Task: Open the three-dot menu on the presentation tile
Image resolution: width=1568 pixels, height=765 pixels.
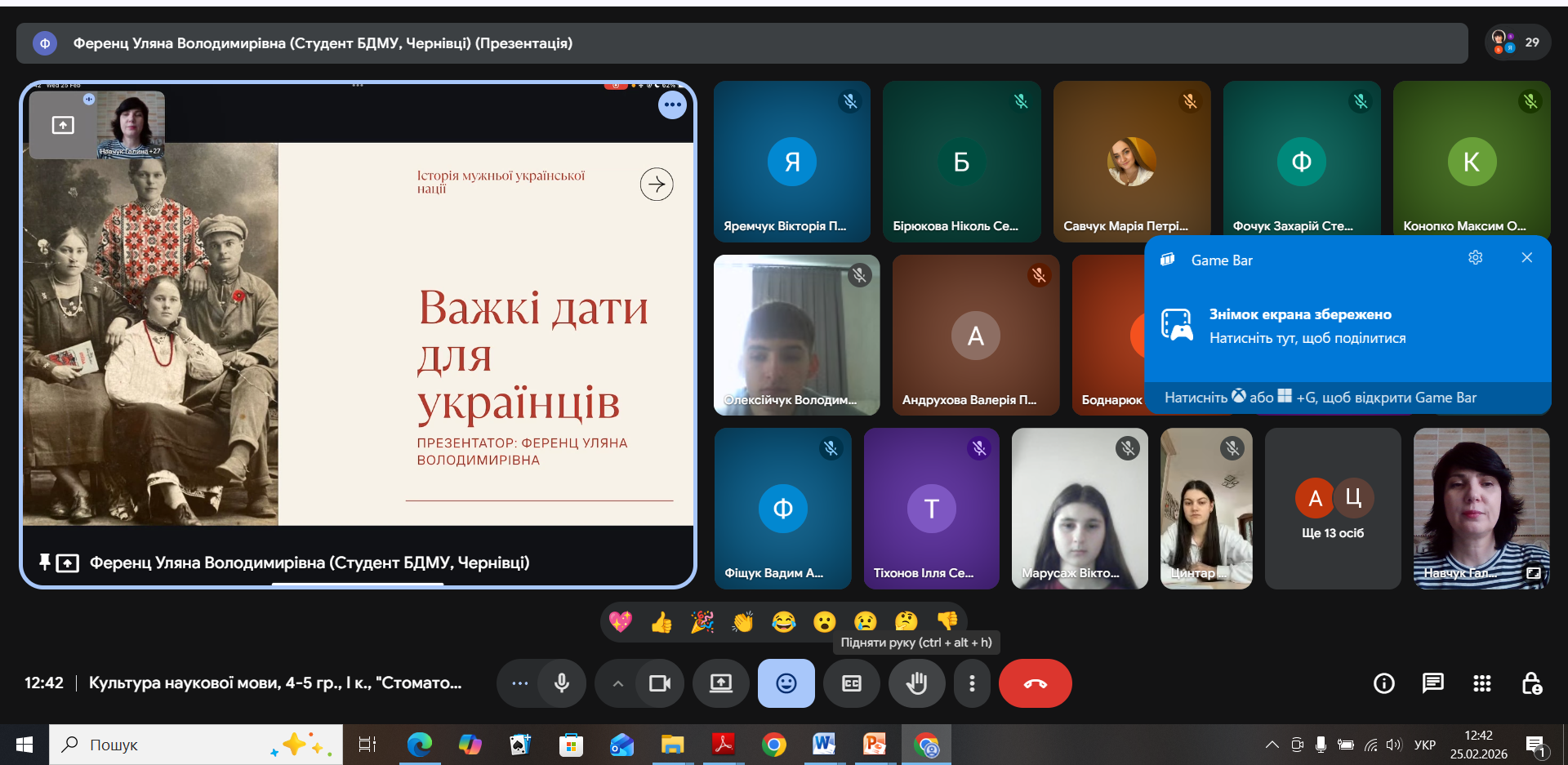Action: pos(672,105)
